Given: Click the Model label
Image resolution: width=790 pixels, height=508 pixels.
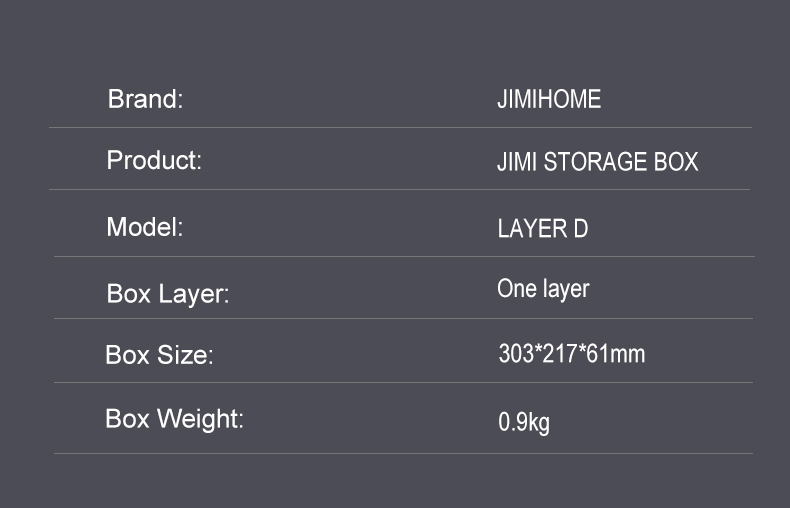Looking at the screenshot, I should pos(145,227).
